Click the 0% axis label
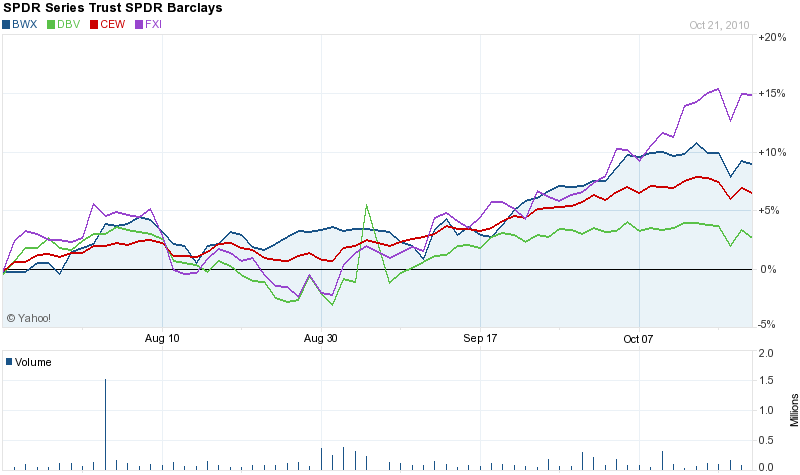Screen dimensions: 800x475 (x=768, y=269)
